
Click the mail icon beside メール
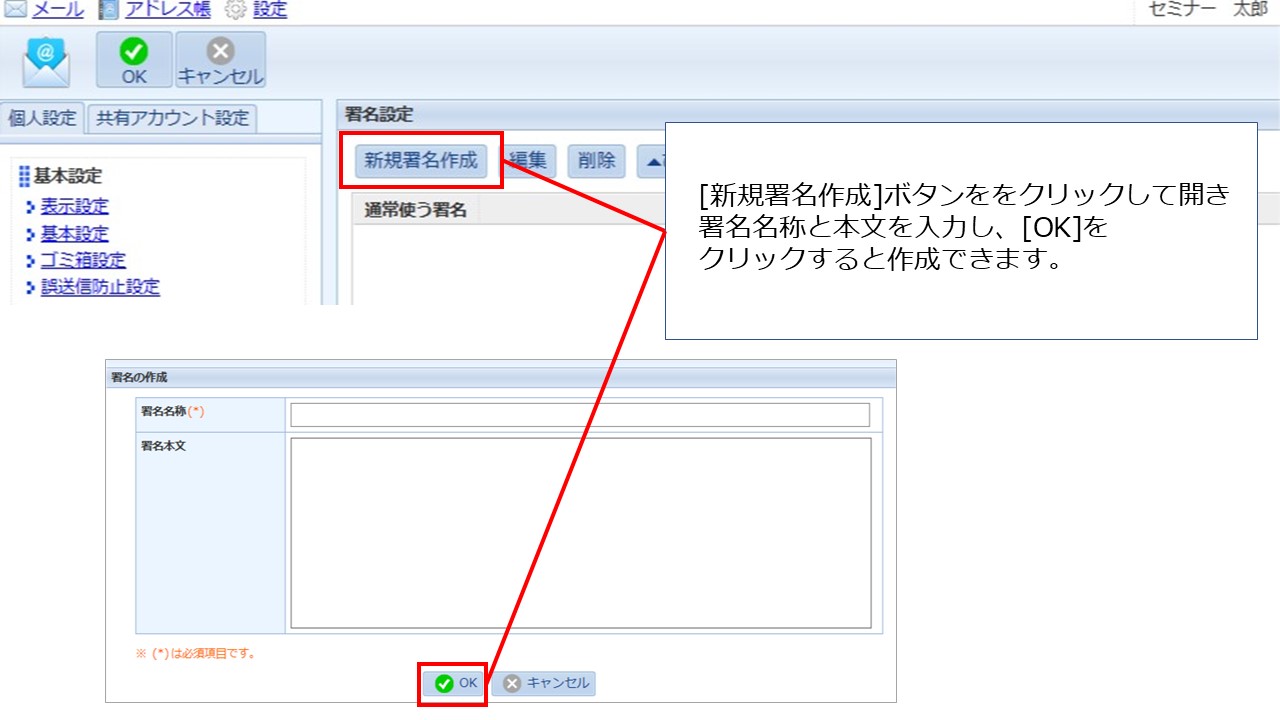tap(16, 10)
